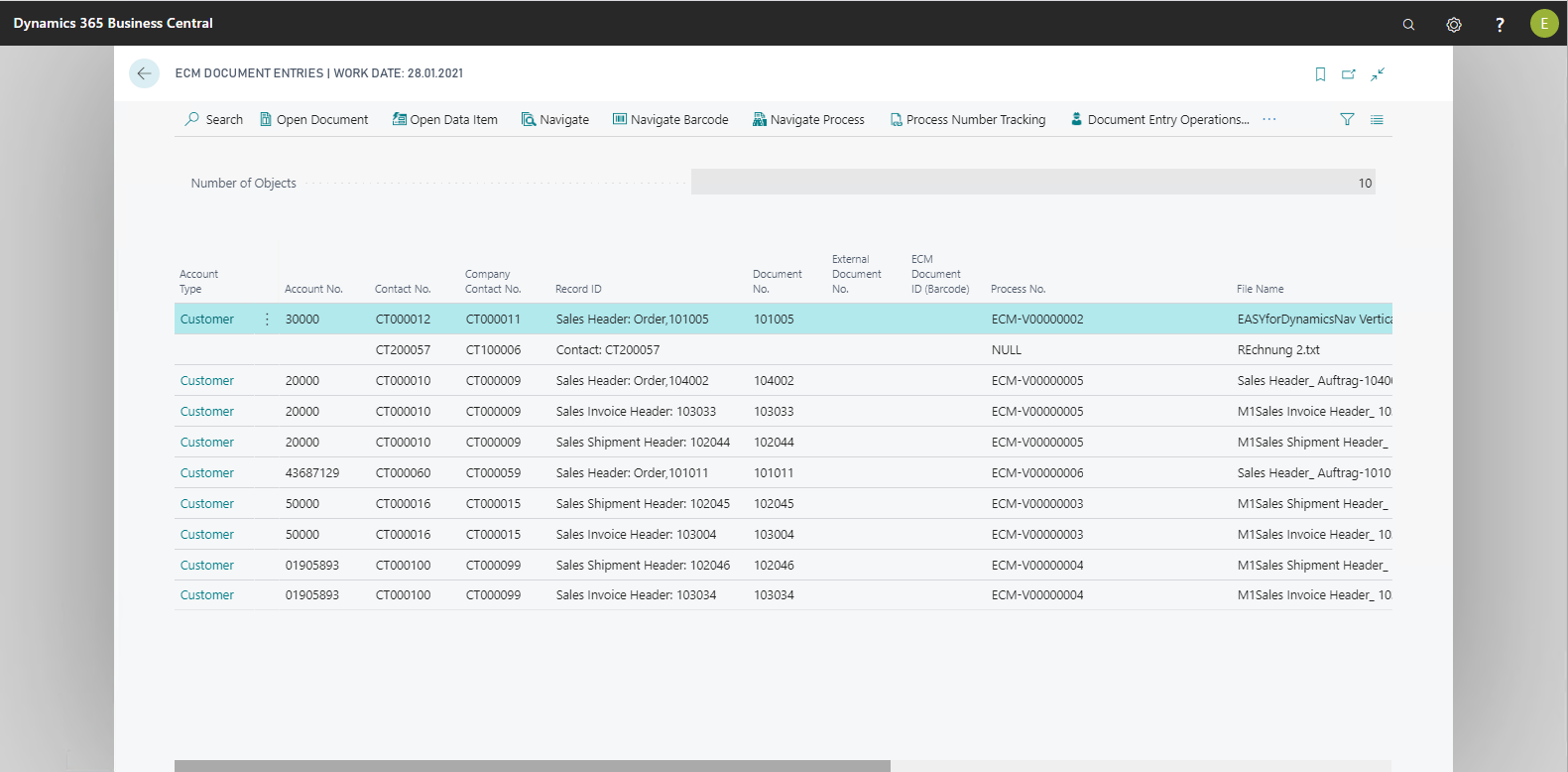This screenshot has height=772, width=1568.
Task: Expand more actions ellipsis in toolbar
Action: click(x=1269, y=120)
